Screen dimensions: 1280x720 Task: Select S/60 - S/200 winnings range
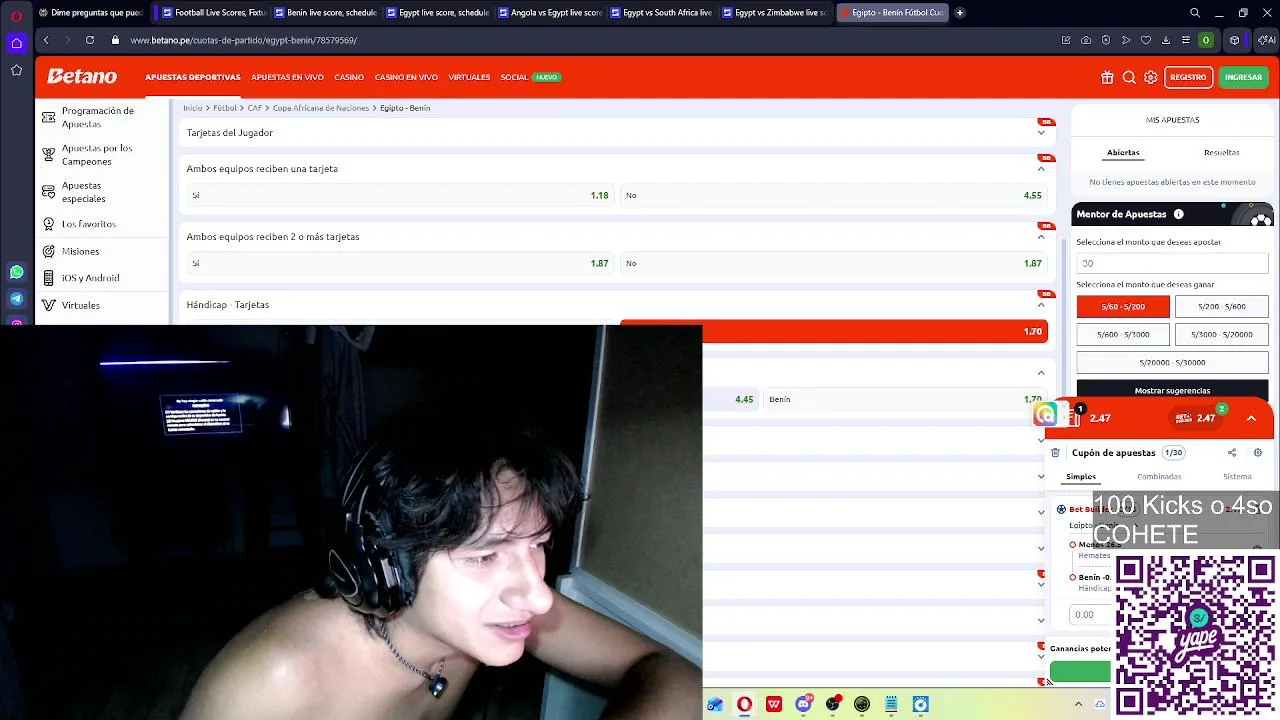tap(1123, 307)
